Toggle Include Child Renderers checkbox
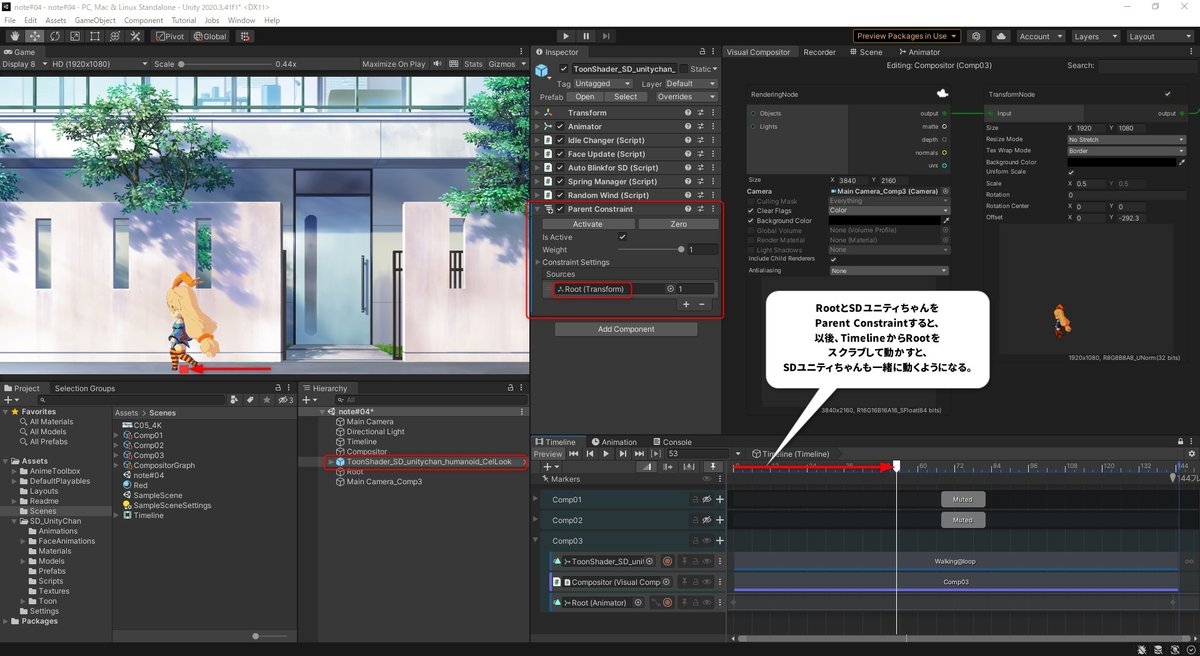The width and height of the screenshot is (1200, 656). tap(834, 260)
